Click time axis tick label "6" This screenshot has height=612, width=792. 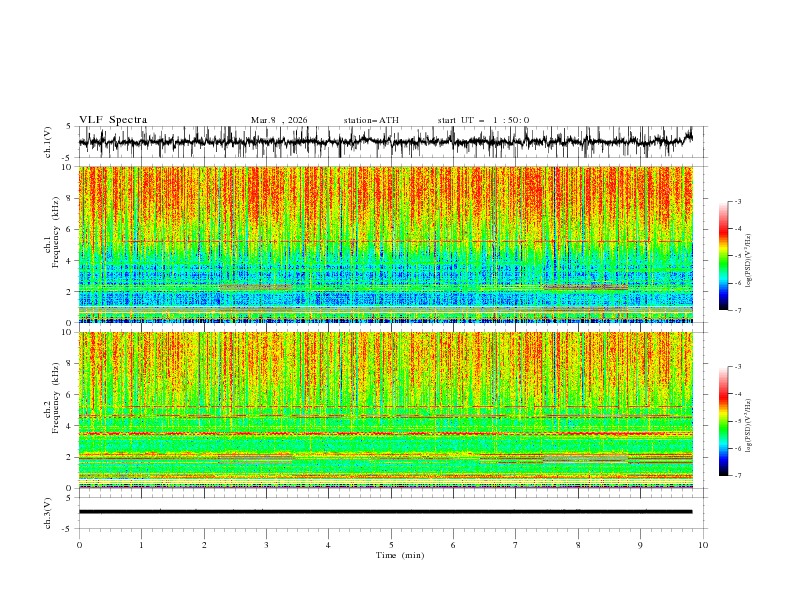point(453,545)
